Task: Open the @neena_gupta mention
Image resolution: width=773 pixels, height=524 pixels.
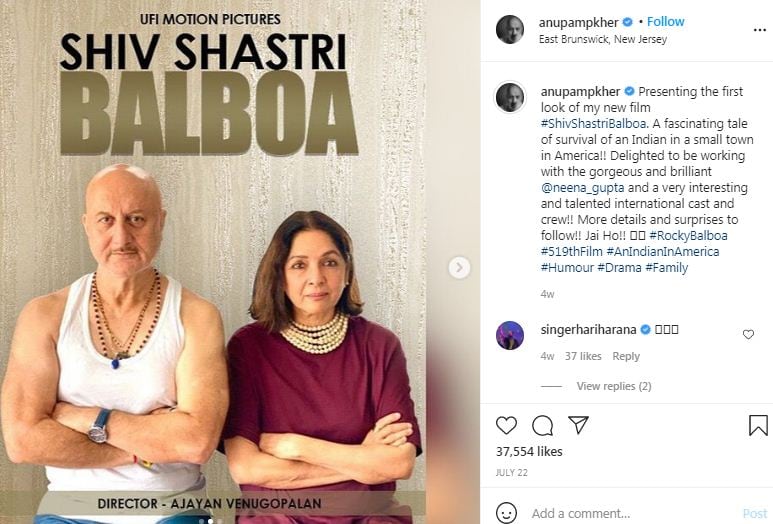Action: (x=582, y=188)
